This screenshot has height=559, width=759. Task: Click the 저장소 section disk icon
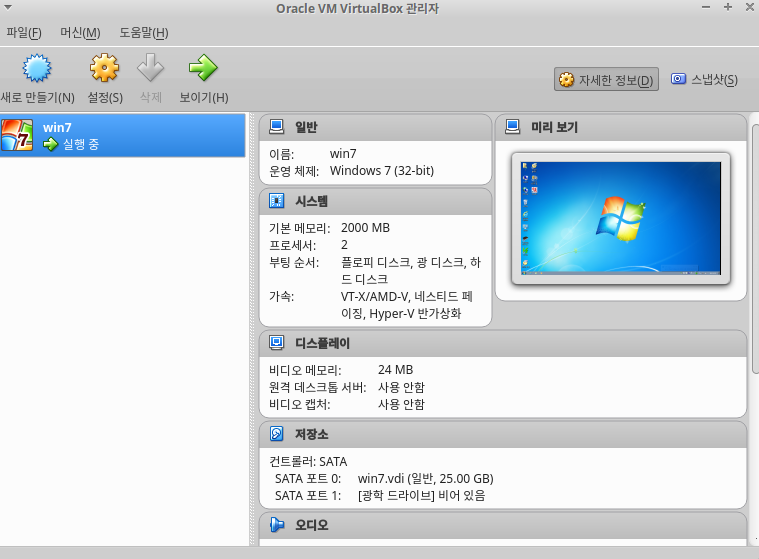(x=276, y=434)
